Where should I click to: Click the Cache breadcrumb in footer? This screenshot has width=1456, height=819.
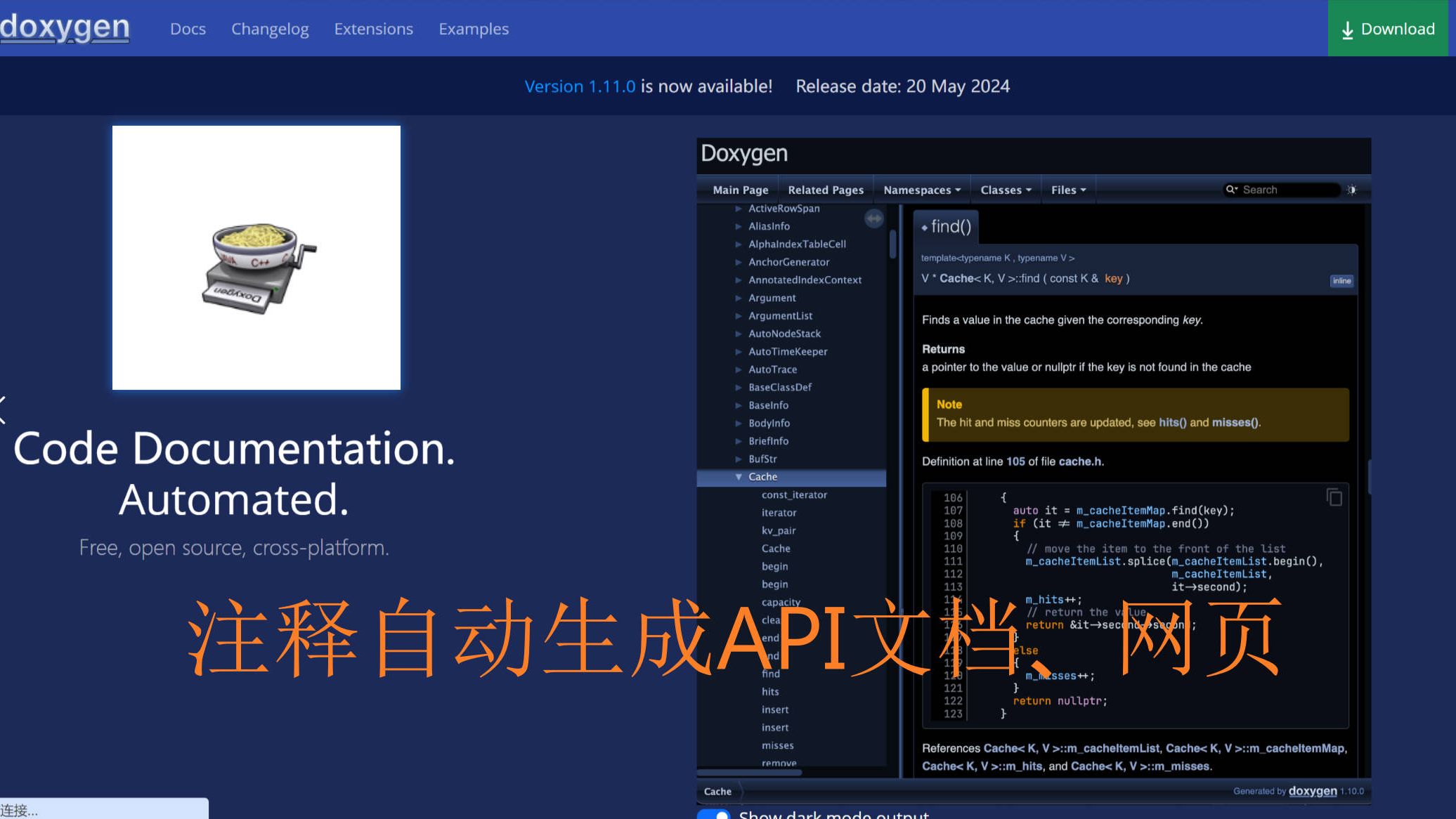pos(717,792)
